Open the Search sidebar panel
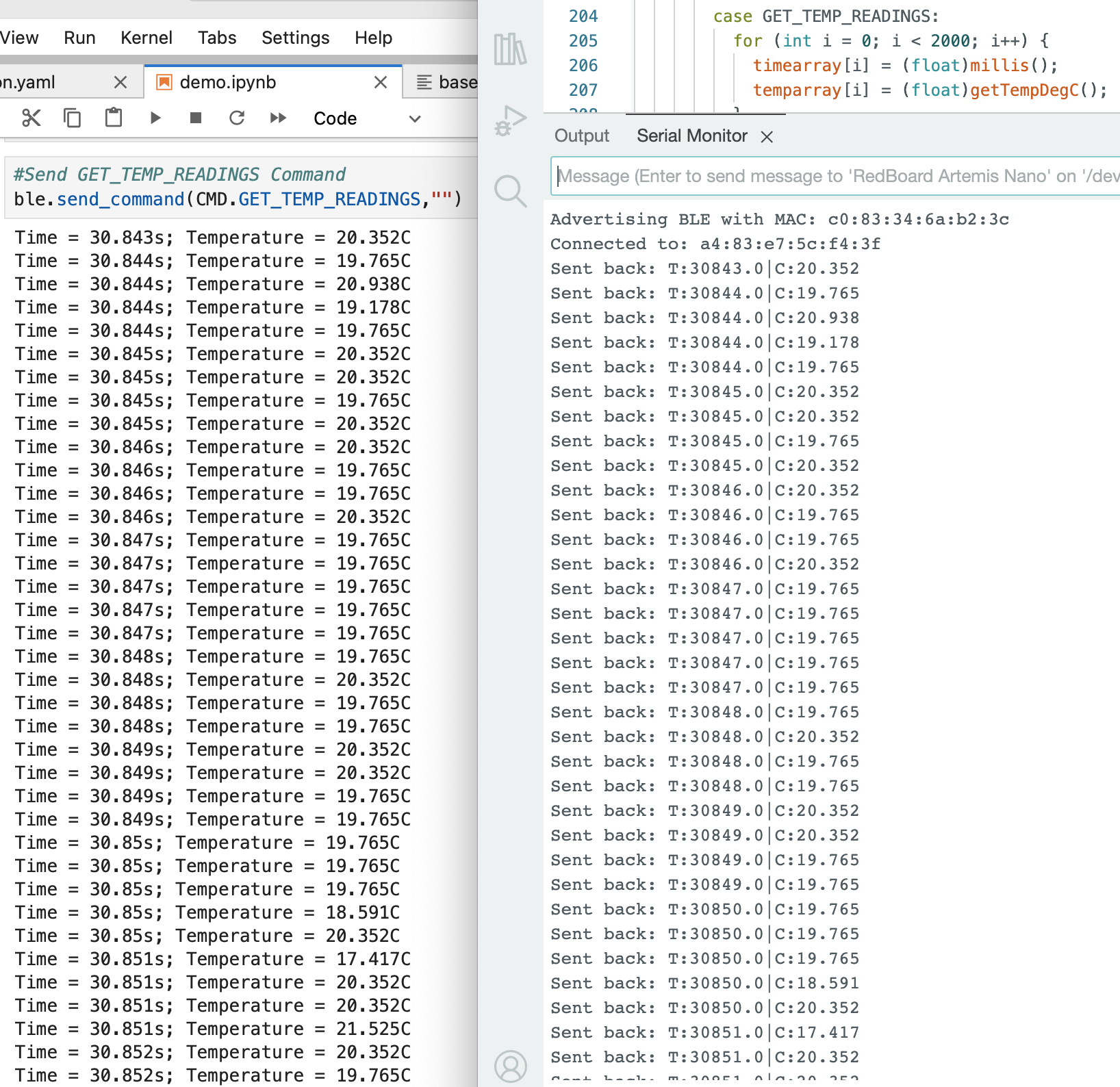The width and height of the screenshot is (1120, 1087). click(x=510, y=191)
